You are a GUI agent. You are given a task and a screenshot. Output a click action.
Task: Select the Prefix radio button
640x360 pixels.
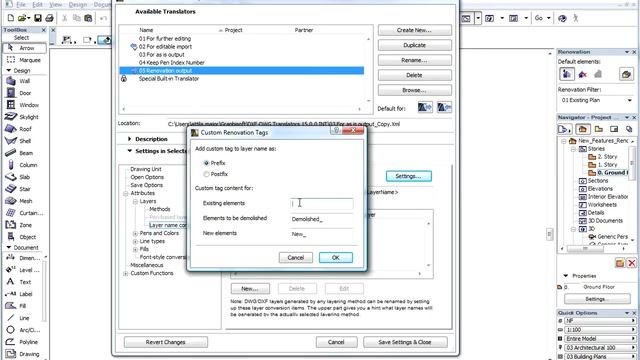207,163
